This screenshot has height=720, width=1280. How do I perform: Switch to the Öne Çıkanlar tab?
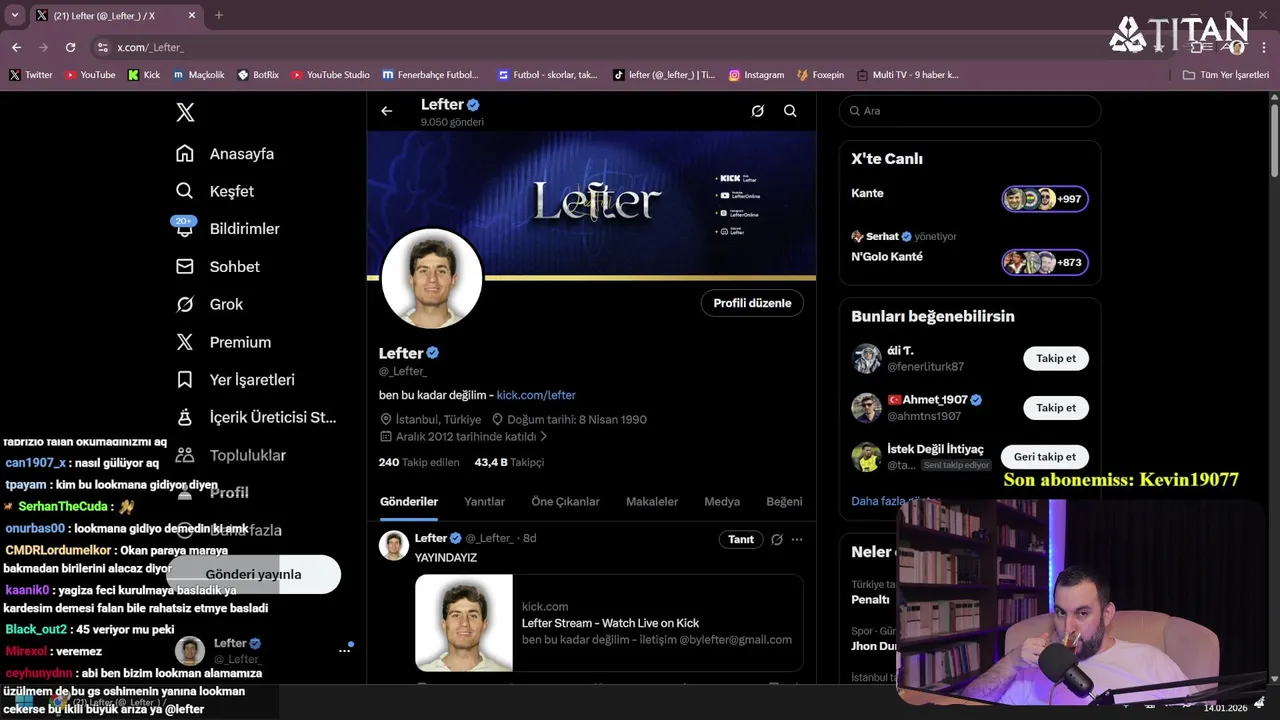click(565, 502)
